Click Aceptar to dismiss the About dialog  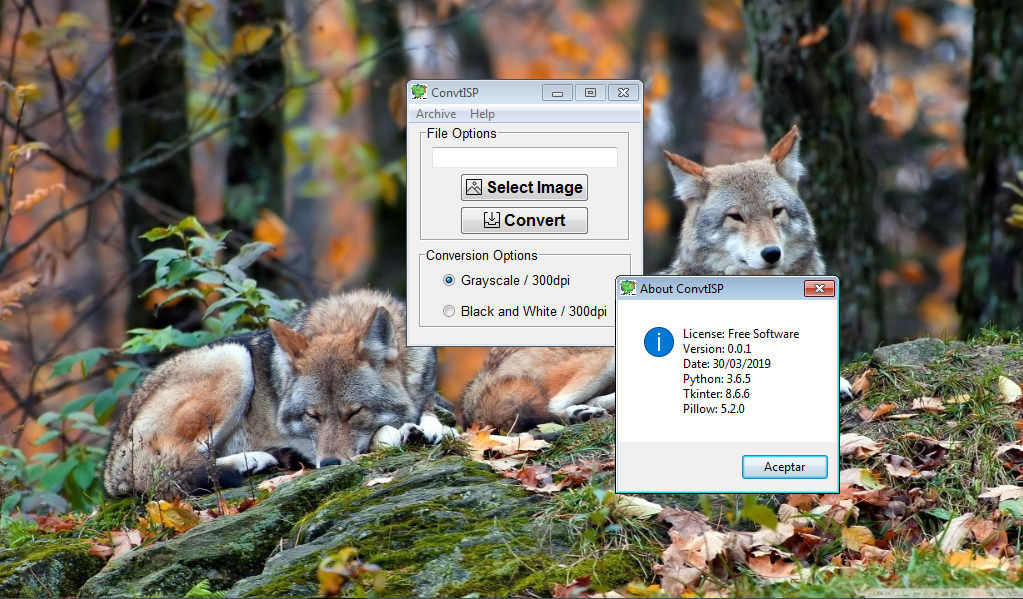[x=785, y=467]
